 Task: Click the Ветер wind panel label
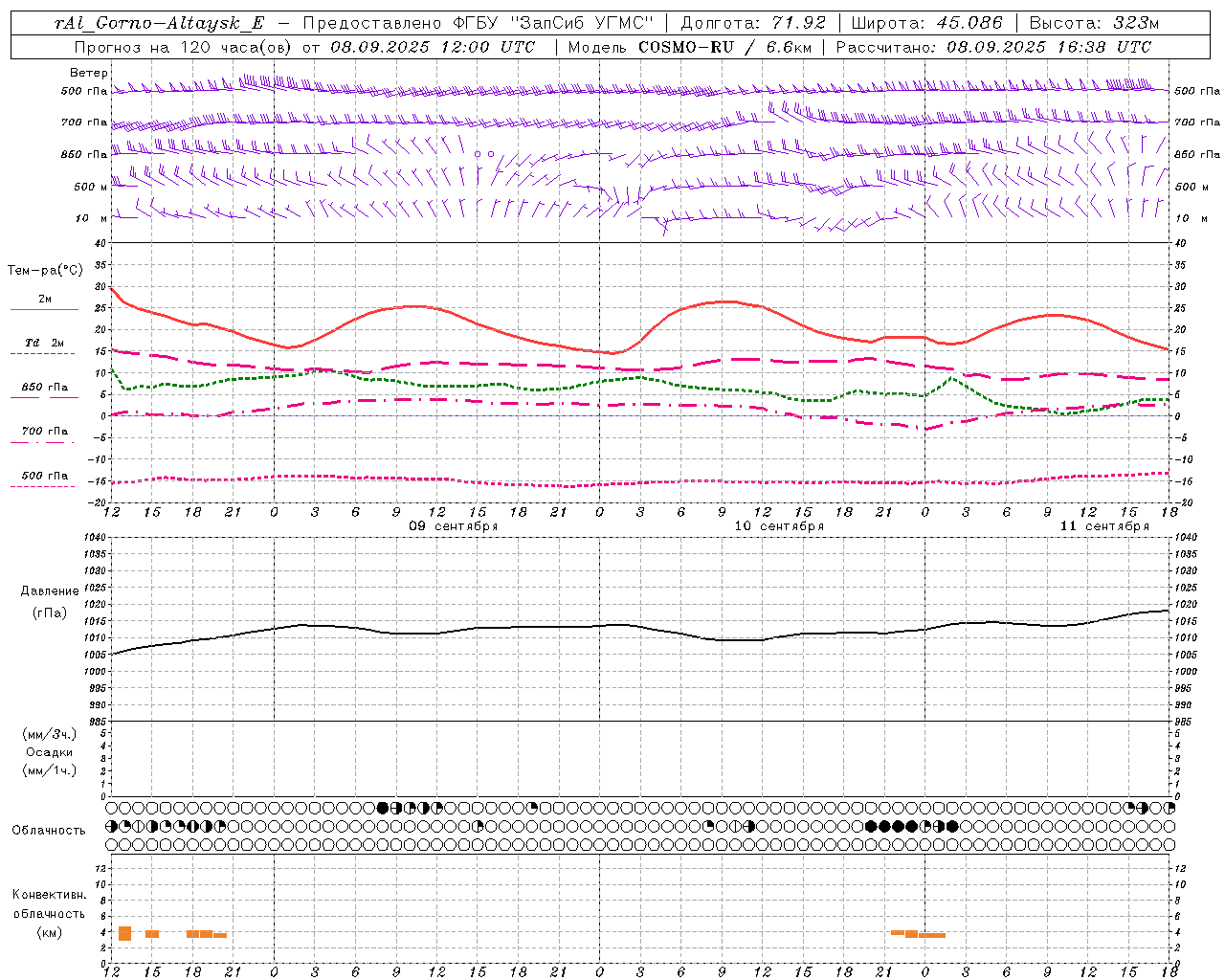89,73
